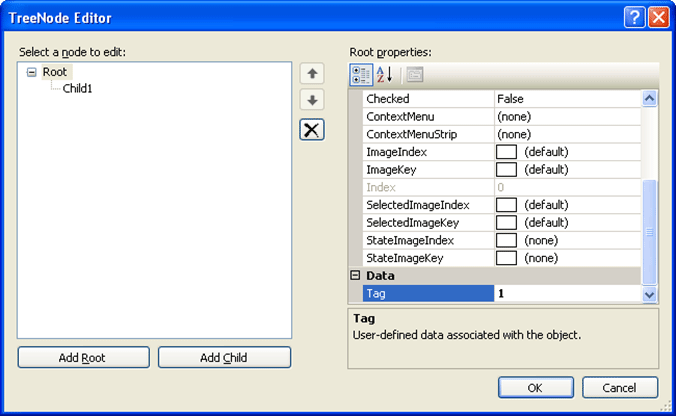This screenshot has width=676, height=416.
Task: Click Add Child button
Action: pyautogui.click(x=224, y=357)
